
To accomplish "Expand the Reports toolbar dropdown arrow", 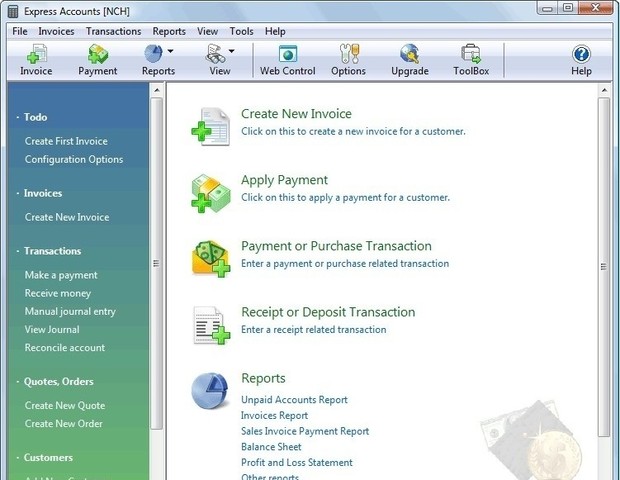I will point(170,51).
